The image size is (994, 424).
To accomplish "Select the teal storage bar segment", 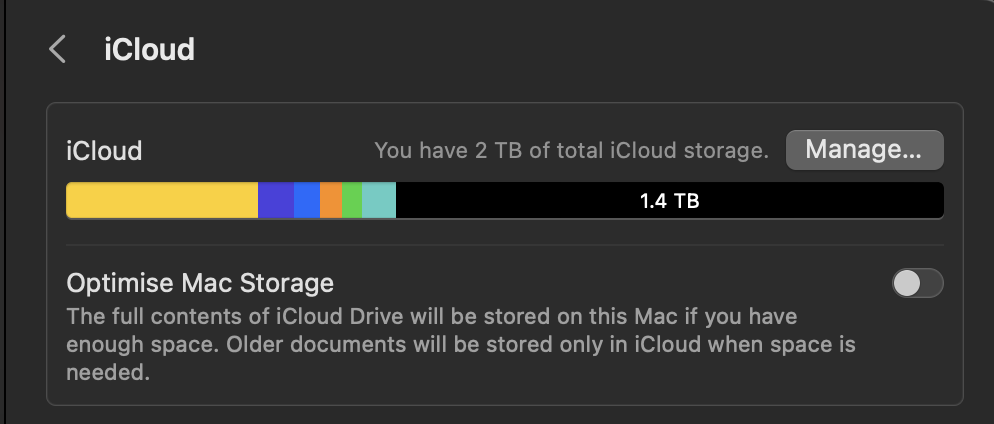I will pos(379,201).
